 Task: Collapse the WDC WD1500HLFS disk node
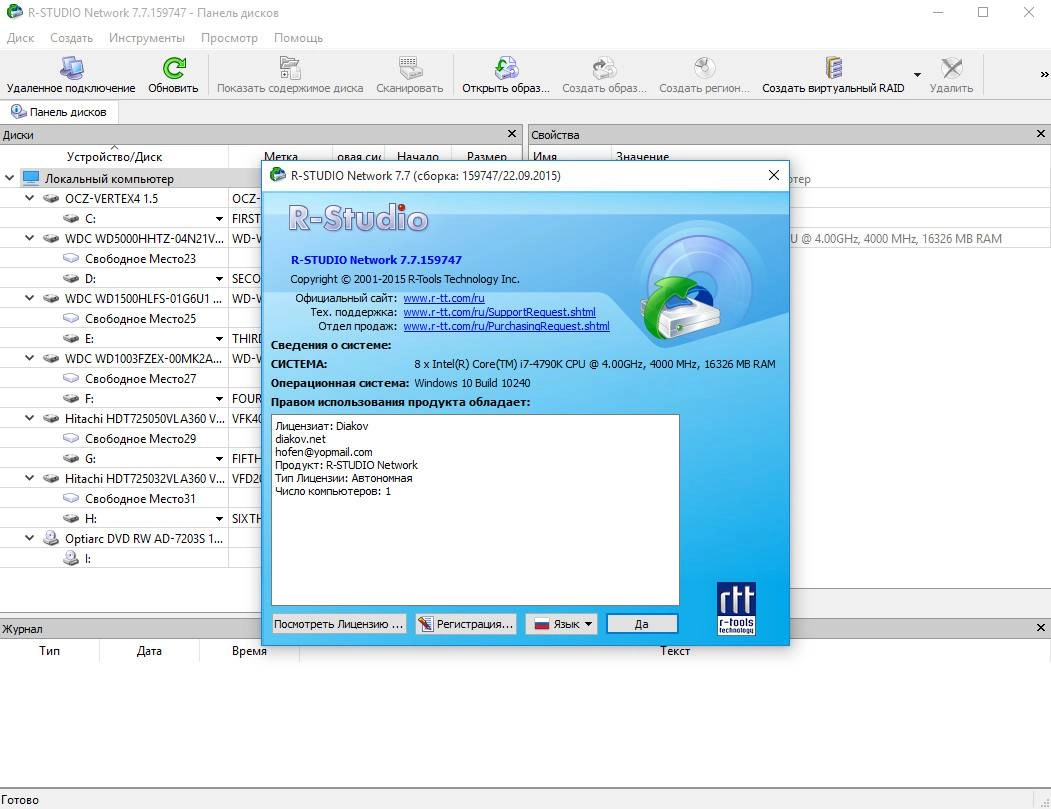click(29, 298)
